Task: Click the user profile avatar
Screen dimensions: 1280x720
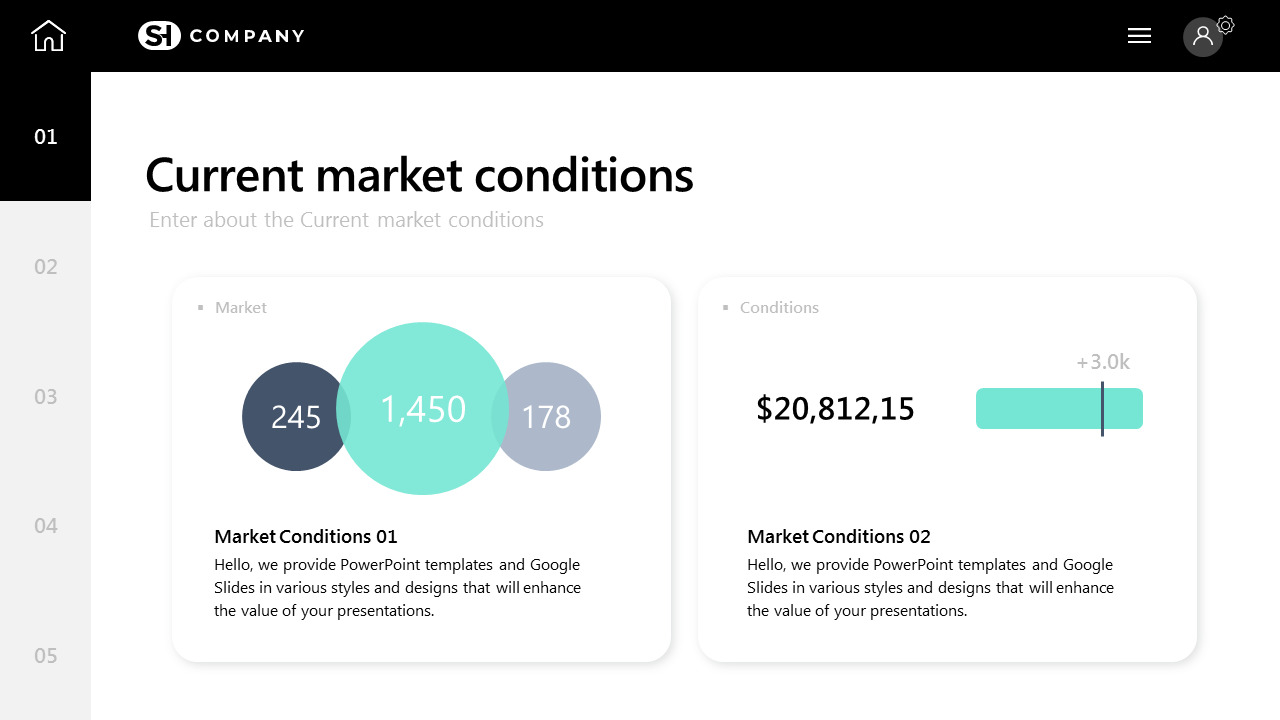Action: [1202, 37]
